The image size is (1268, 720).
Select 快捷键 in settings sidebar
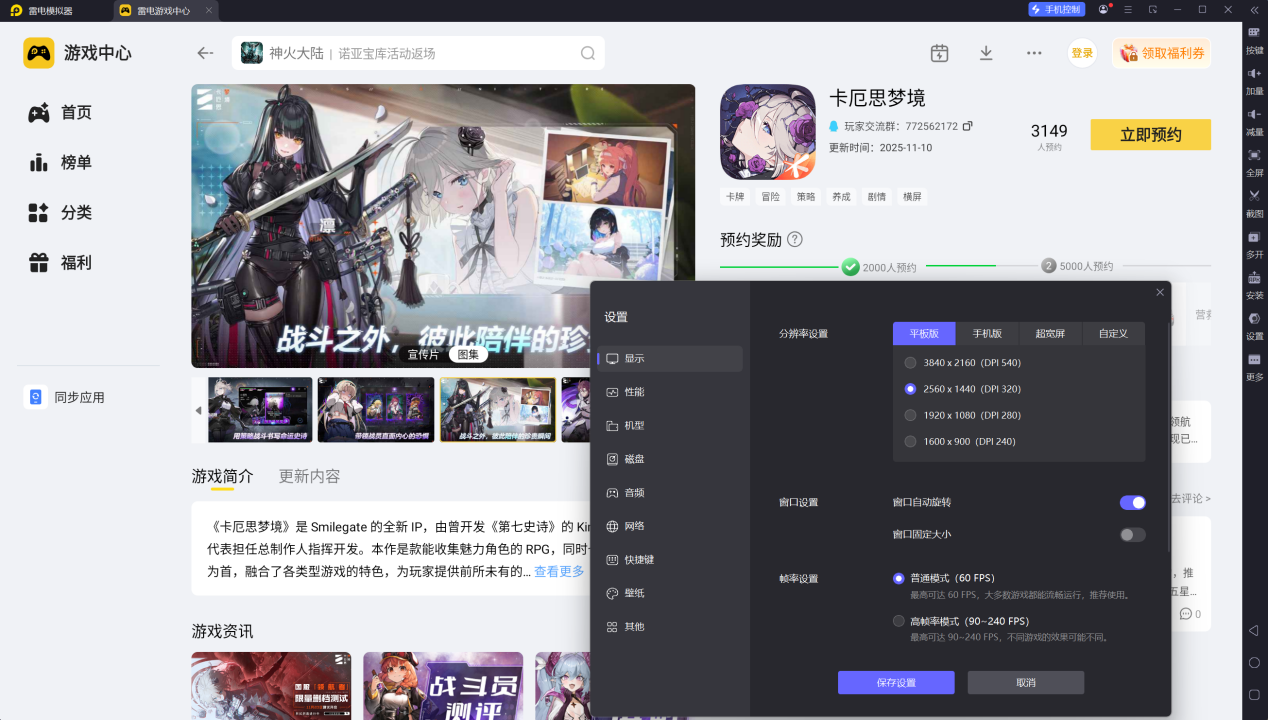670,560
